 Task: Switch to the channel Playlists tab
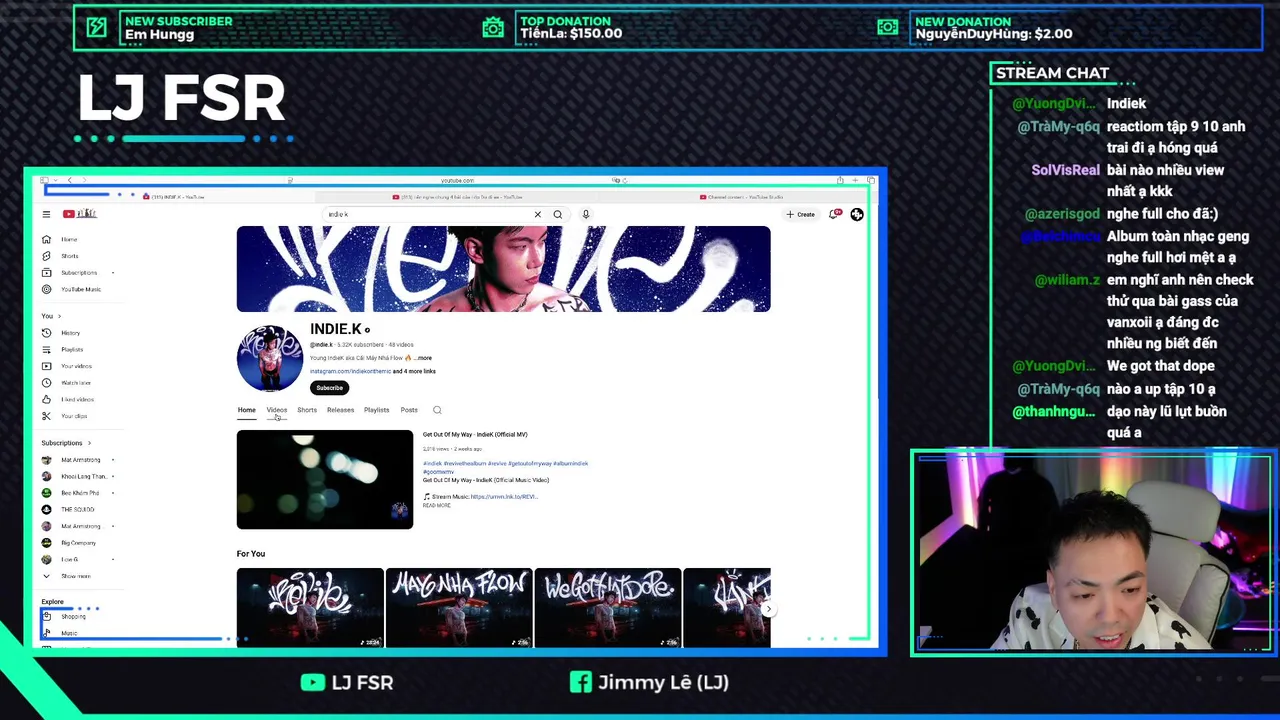click(376, 410)
